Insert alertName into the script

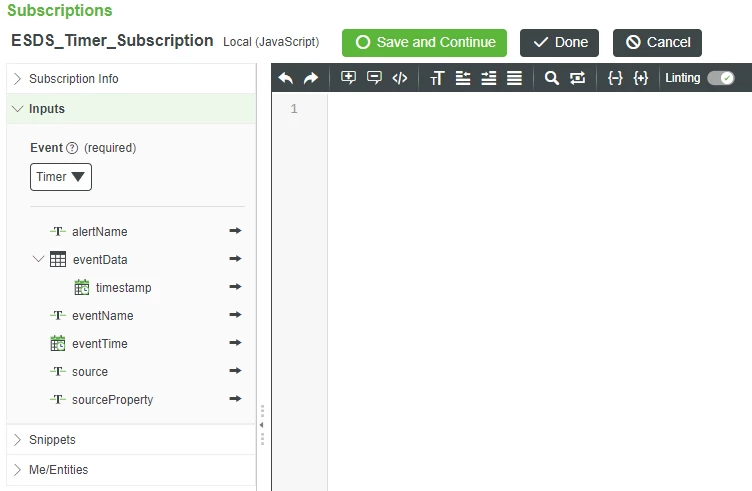(x=235, y=231)
